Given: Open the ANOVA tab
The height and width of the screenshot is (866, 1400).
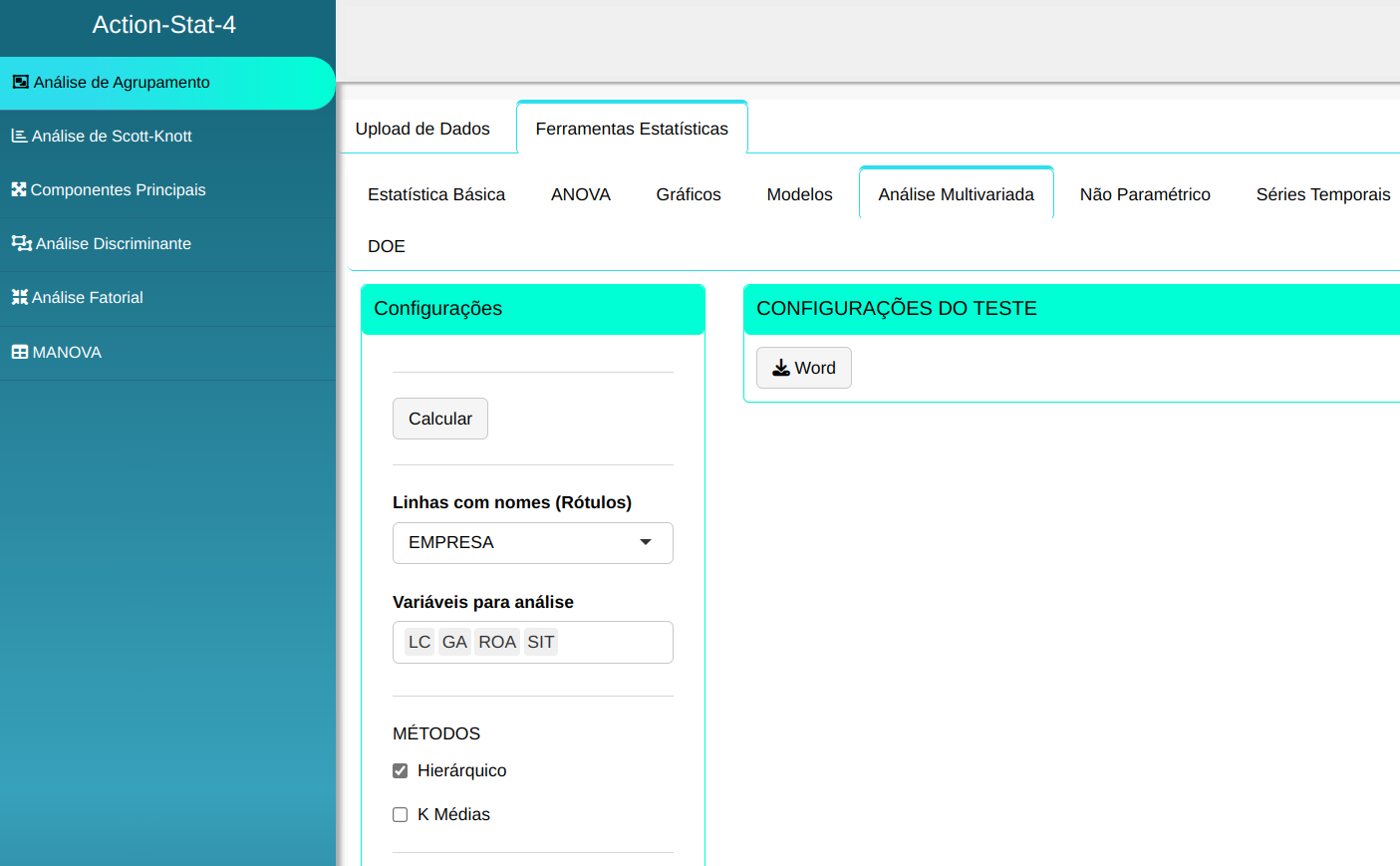Looking at the screenshot, I should point(581,194).
